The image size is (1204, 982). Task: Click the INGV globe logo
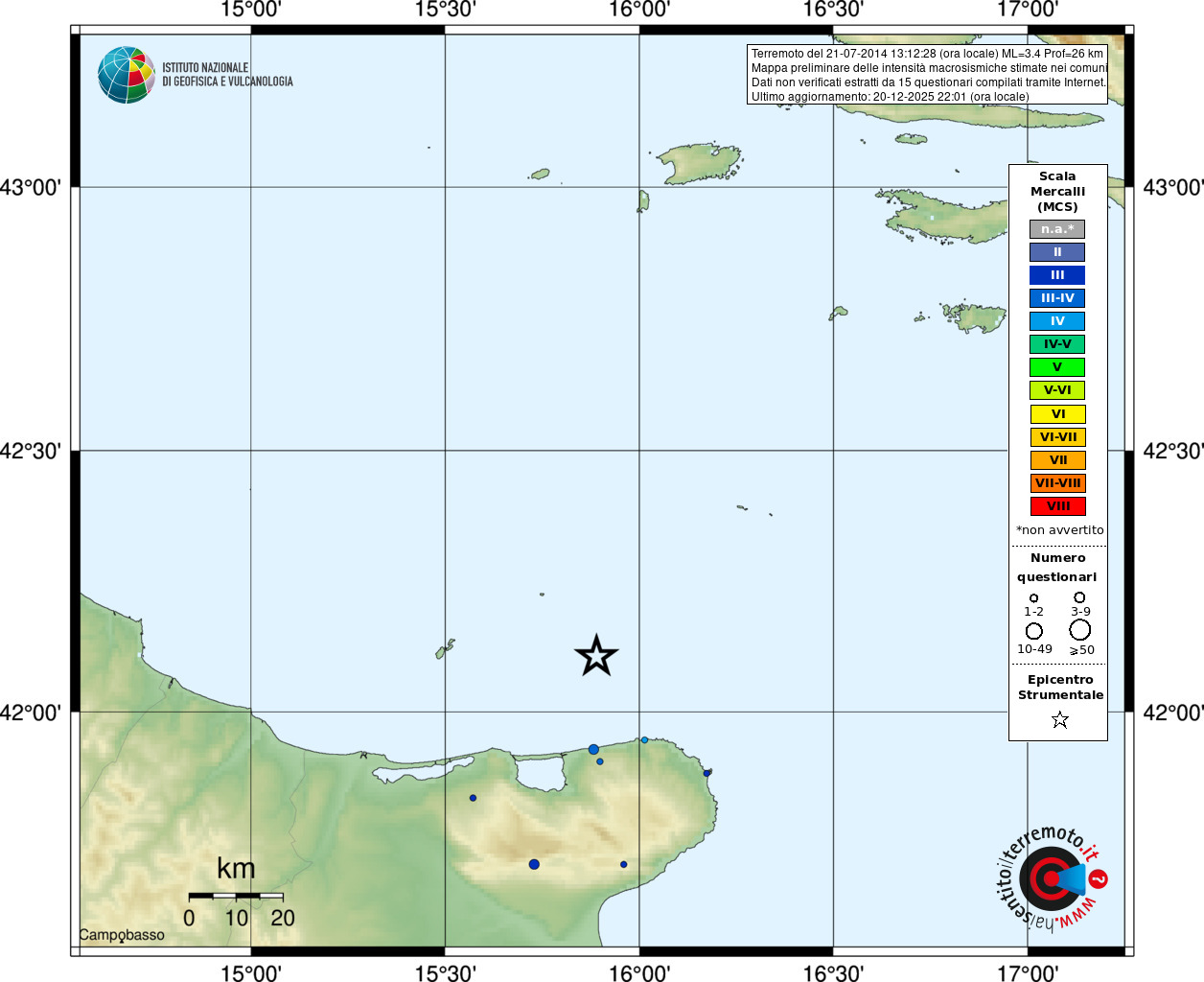pyautogui.click(x=127, y=75)
